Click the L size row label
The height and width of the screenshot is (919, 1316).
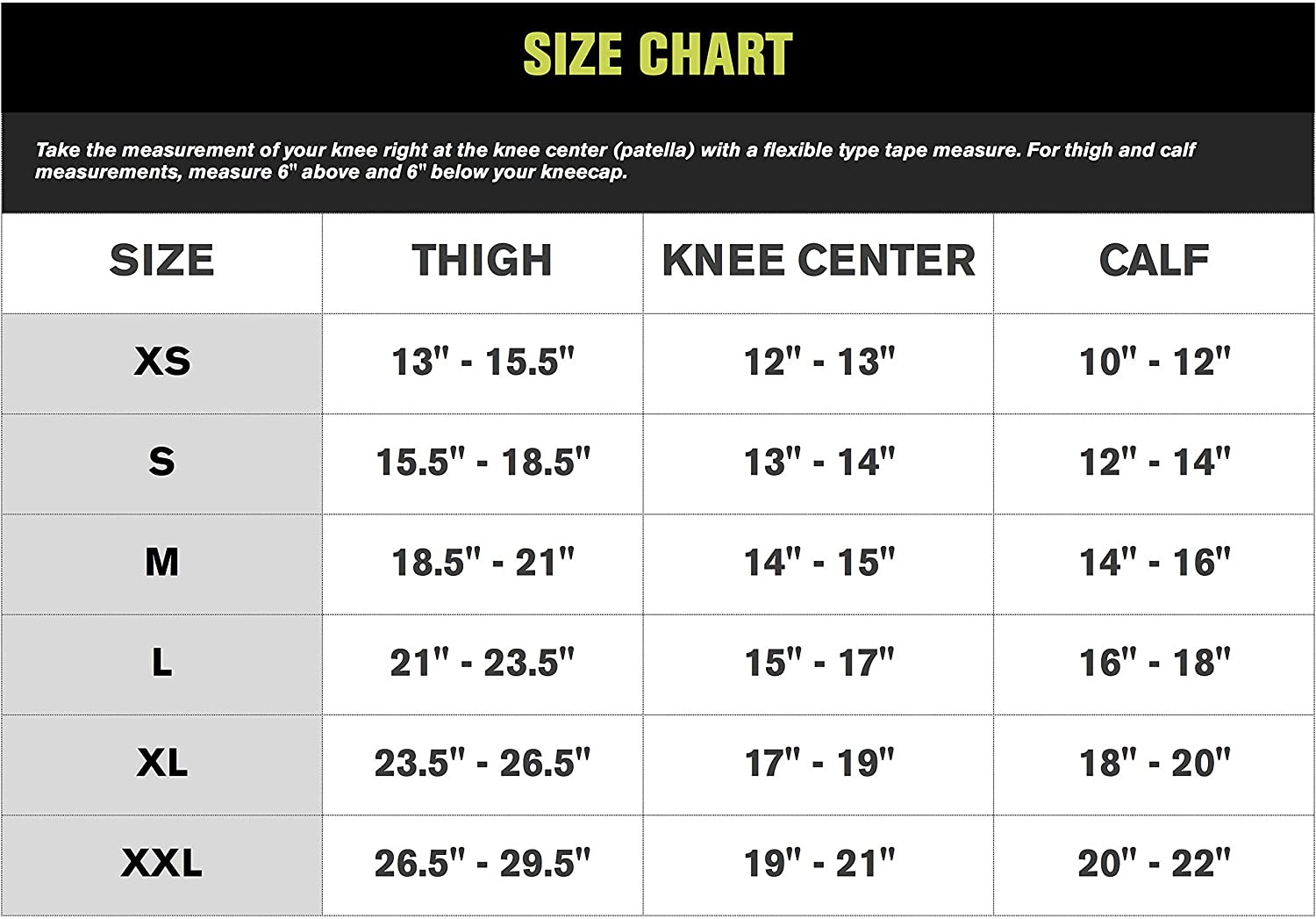pos(162,662)
